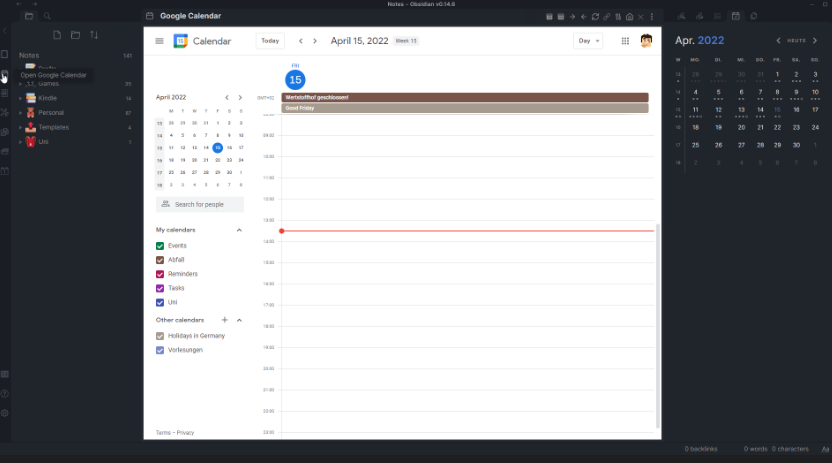Toggle the Vorlesungen calendar checkbox
The width and height of the screenshot is (832, 463).
pos(160,350)
